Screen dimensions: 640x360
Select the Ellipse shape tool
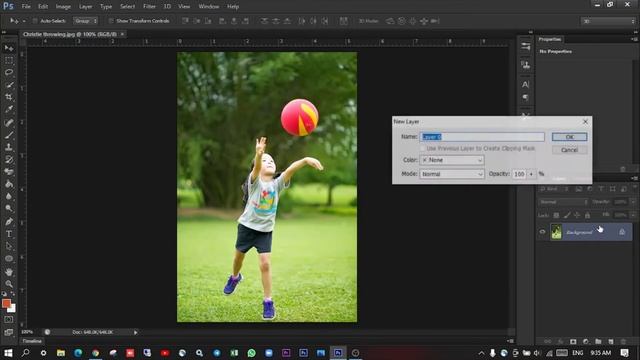tap(9, 259)
